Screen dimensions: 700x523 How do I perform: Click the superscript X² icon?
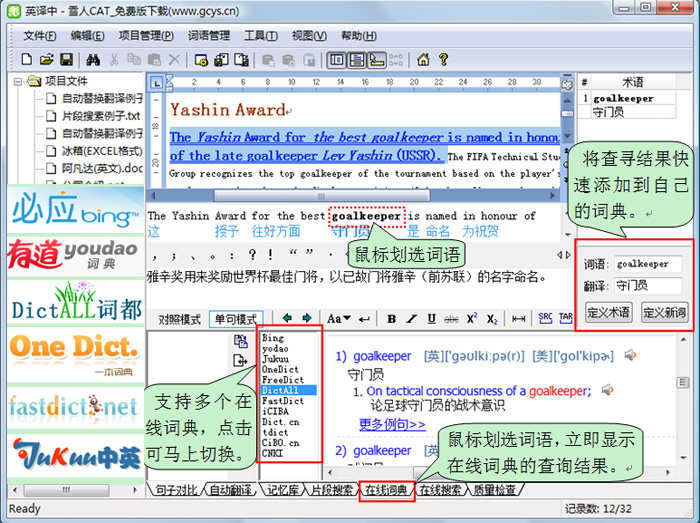[x=471, y=319]
